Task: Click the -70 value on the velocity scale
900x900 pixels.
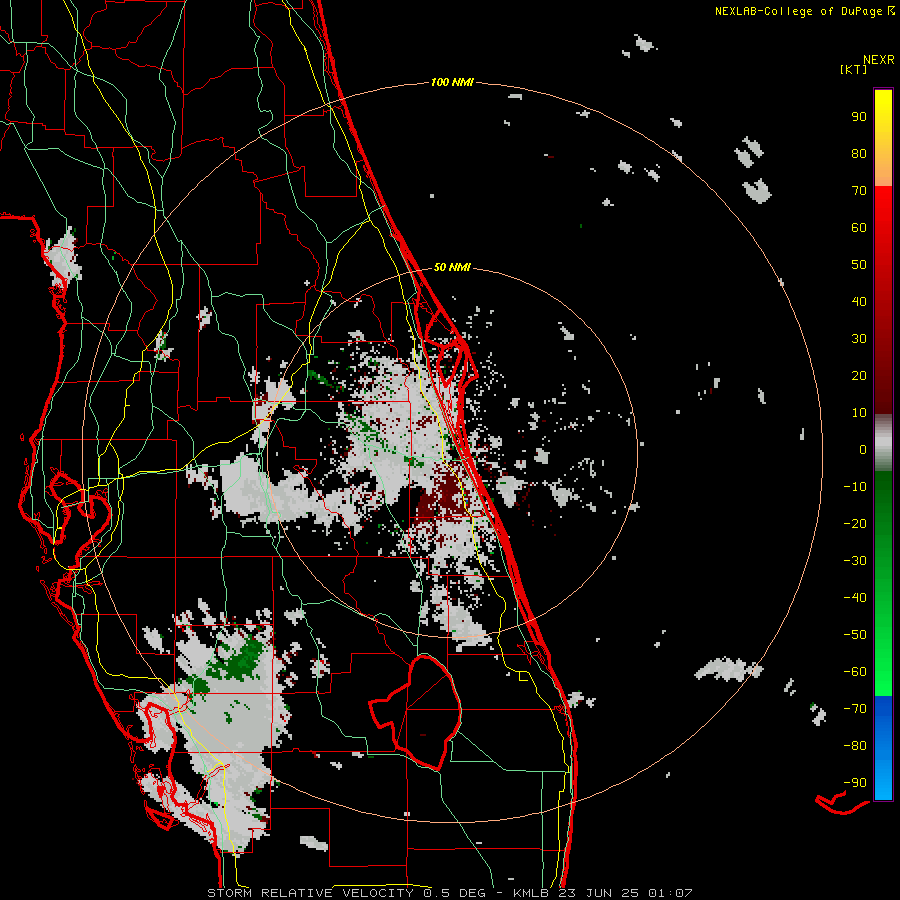Action: pos(855,709)
